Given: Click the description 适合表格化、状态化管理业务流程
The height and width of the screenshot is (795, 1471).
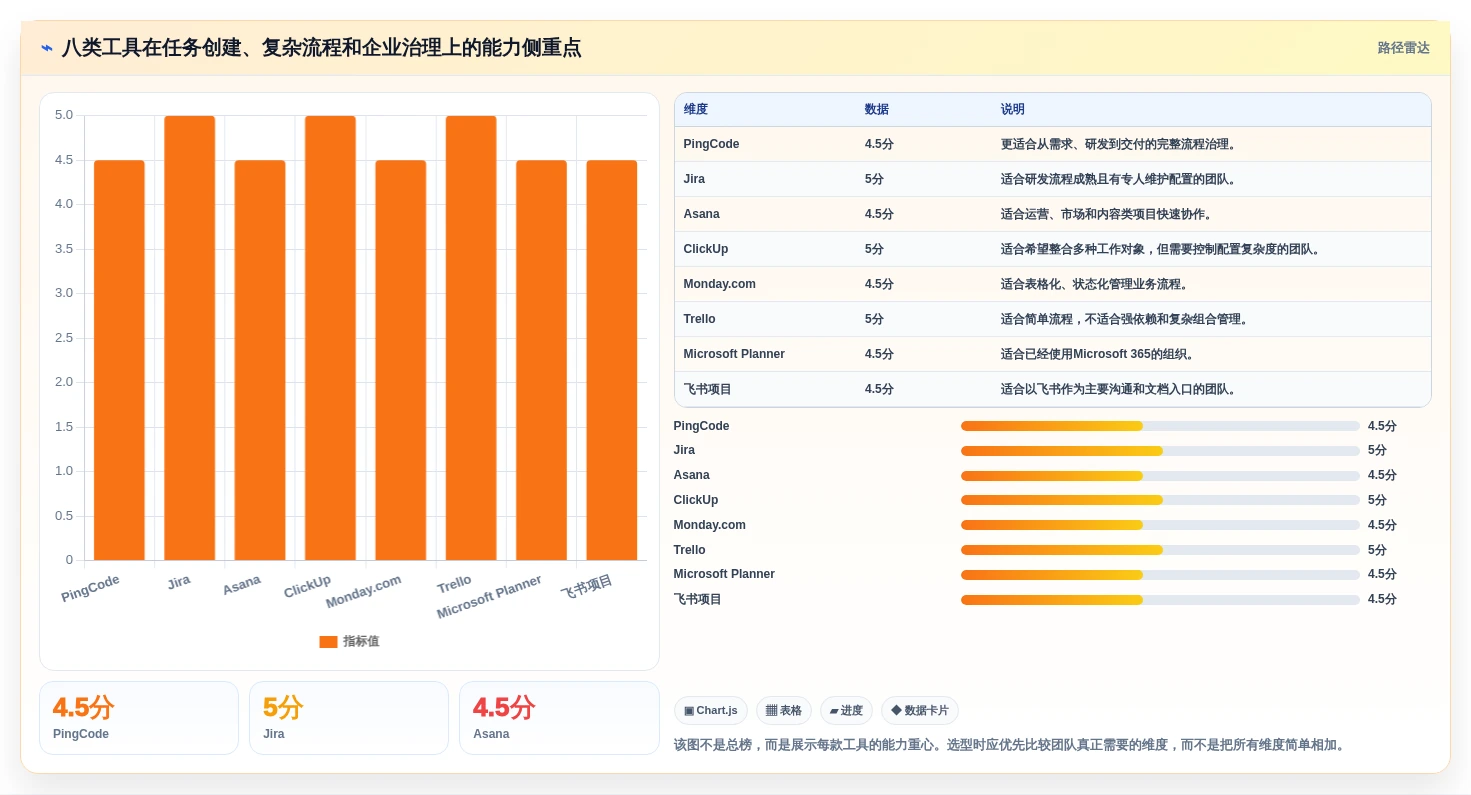Looking at the screenshot, I should click(x=1095, y=284).
